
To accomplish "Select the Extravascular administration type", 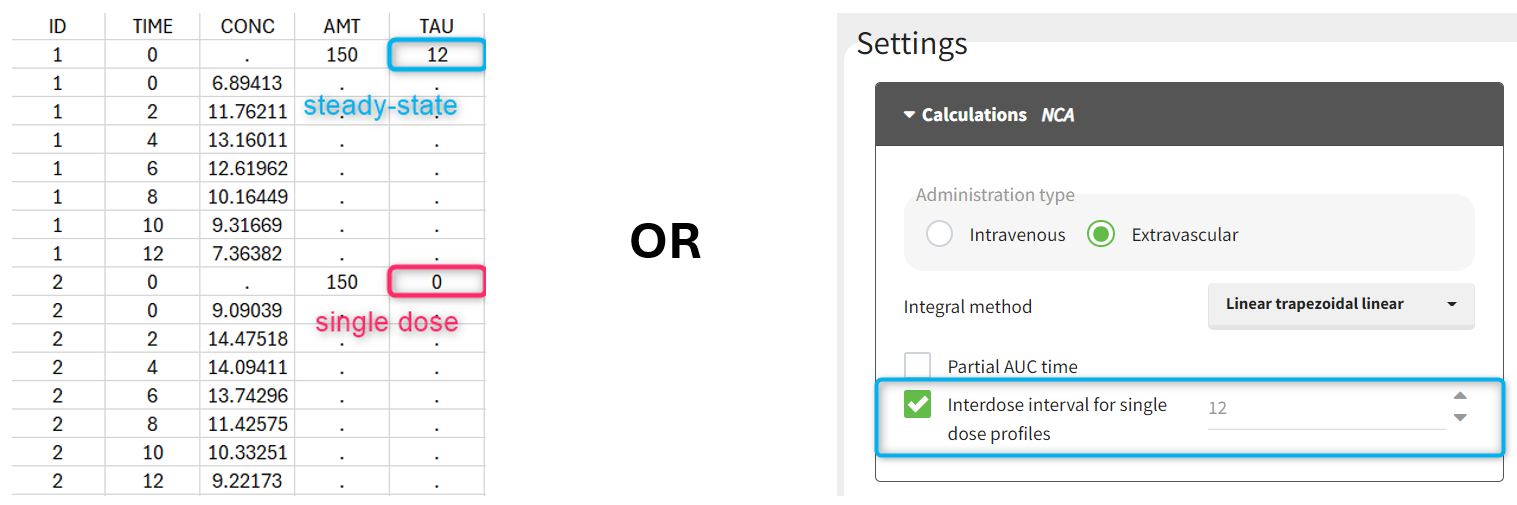I will tap(1101, 235).
